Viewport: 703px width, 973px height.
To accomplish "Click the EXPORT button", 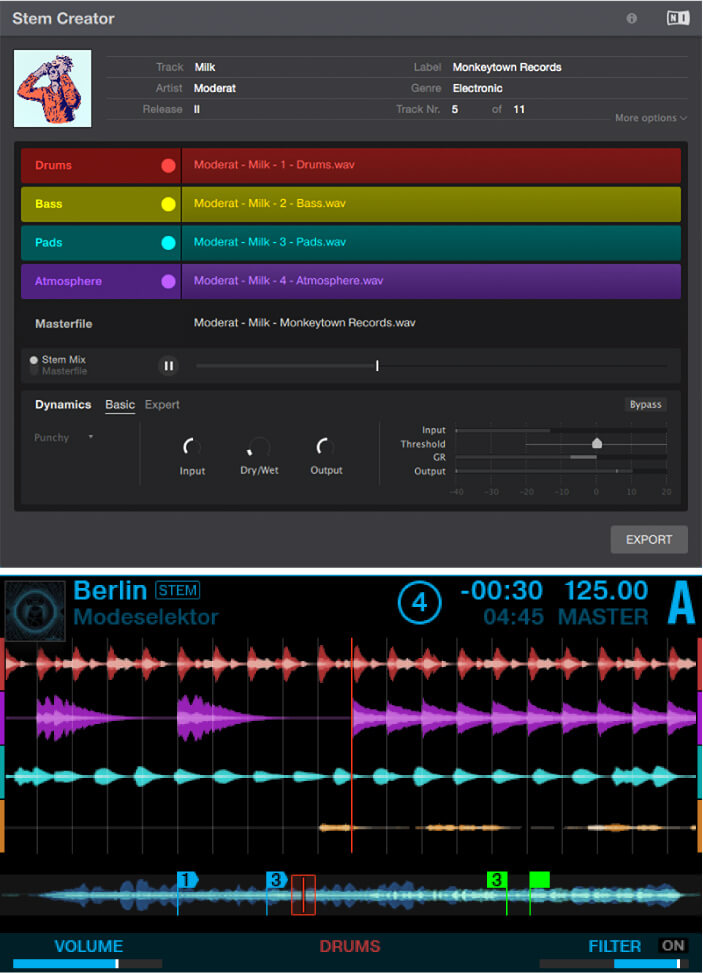I will 649,539.
